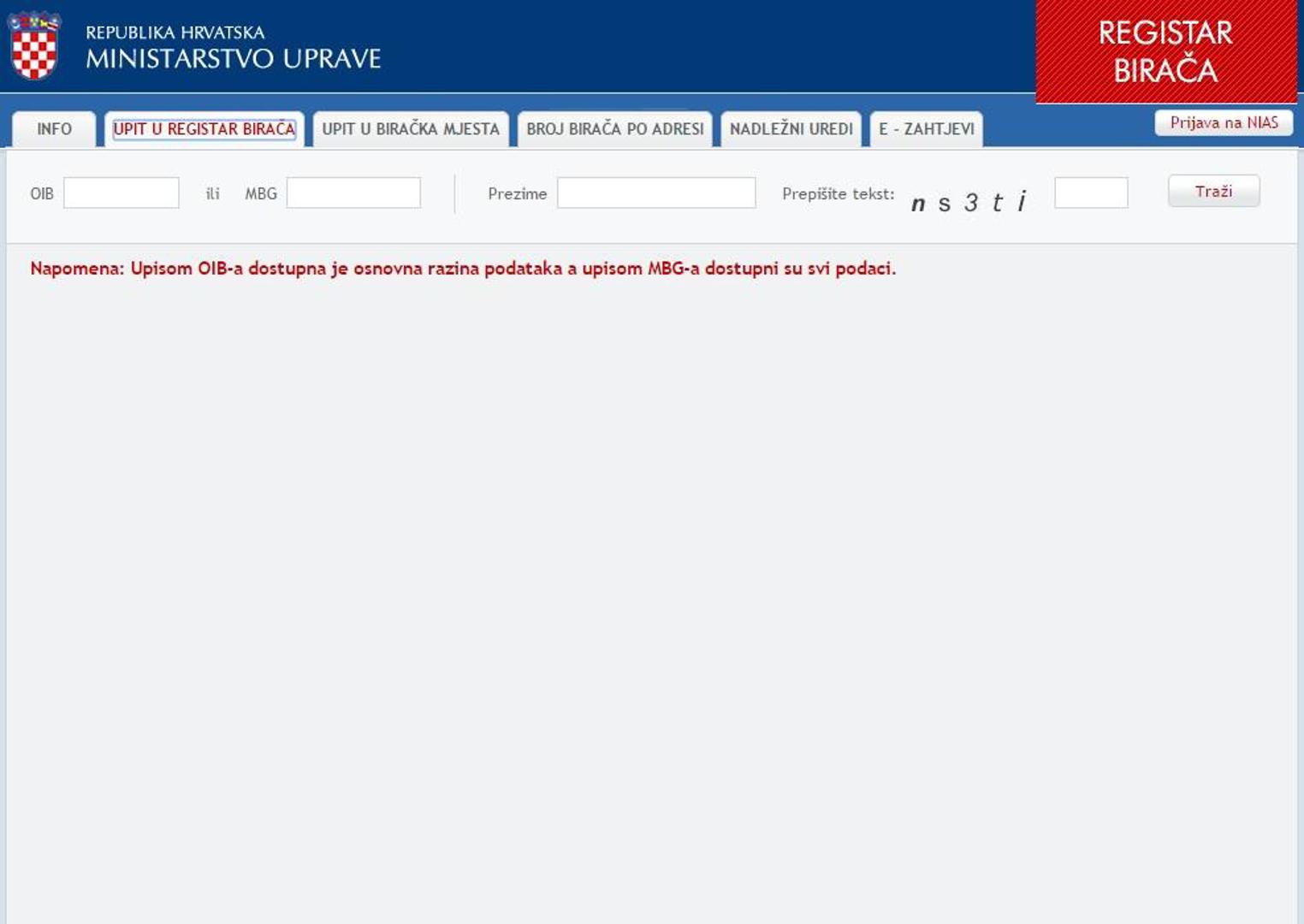This screenshot has height=924, width=1304.
Task: Focus the MBG input field
Action: 353,193
